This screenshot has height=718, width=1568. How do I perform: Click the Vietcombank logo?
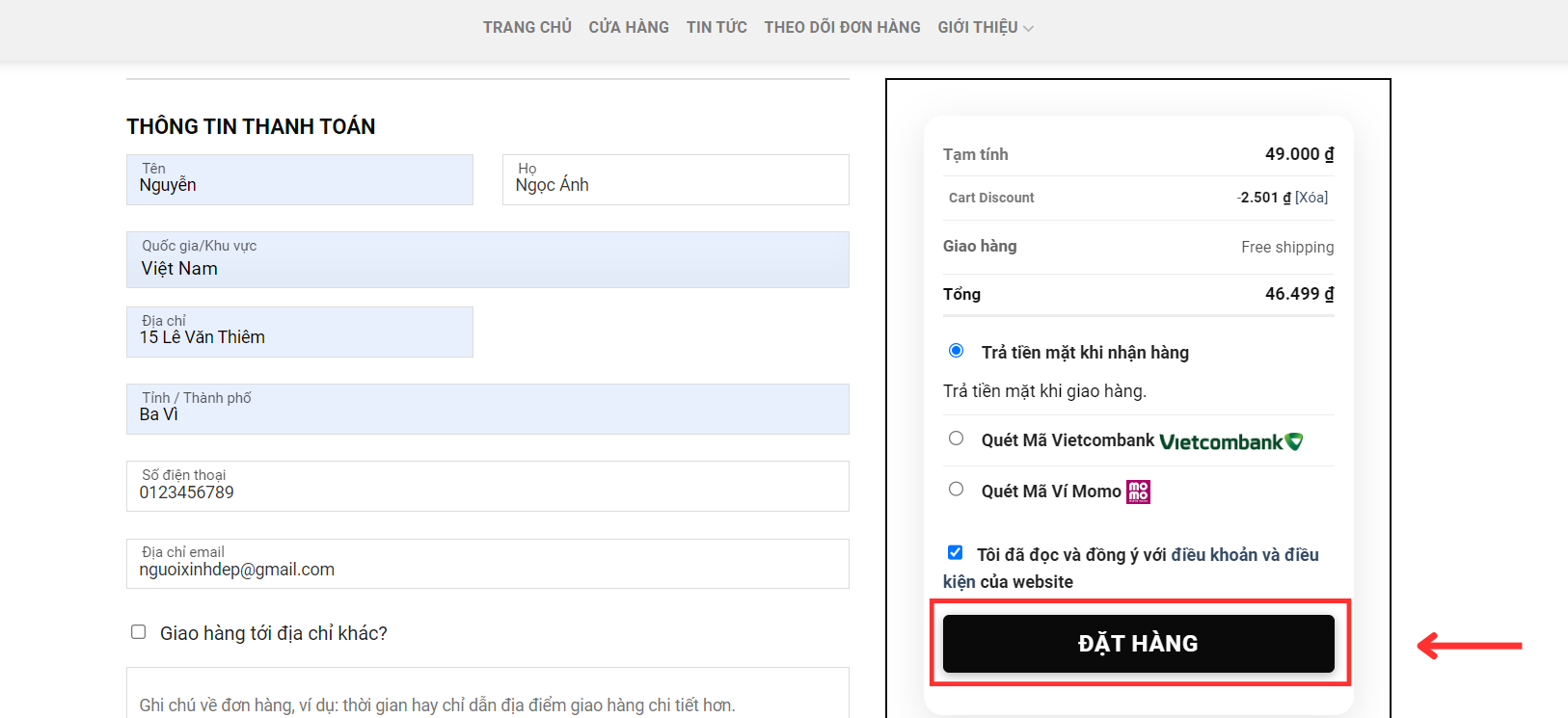[1231, 441]
